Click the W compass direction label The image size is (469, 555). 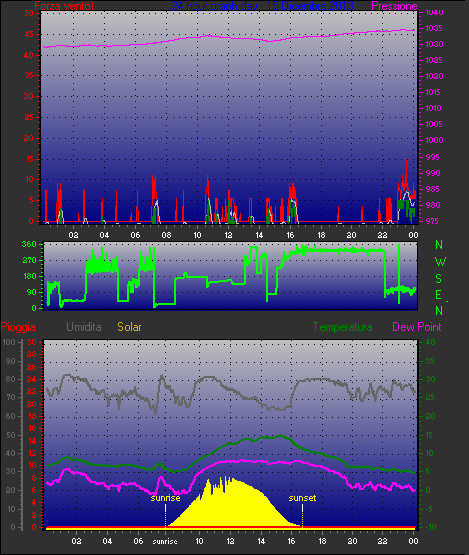pos(440,262)
